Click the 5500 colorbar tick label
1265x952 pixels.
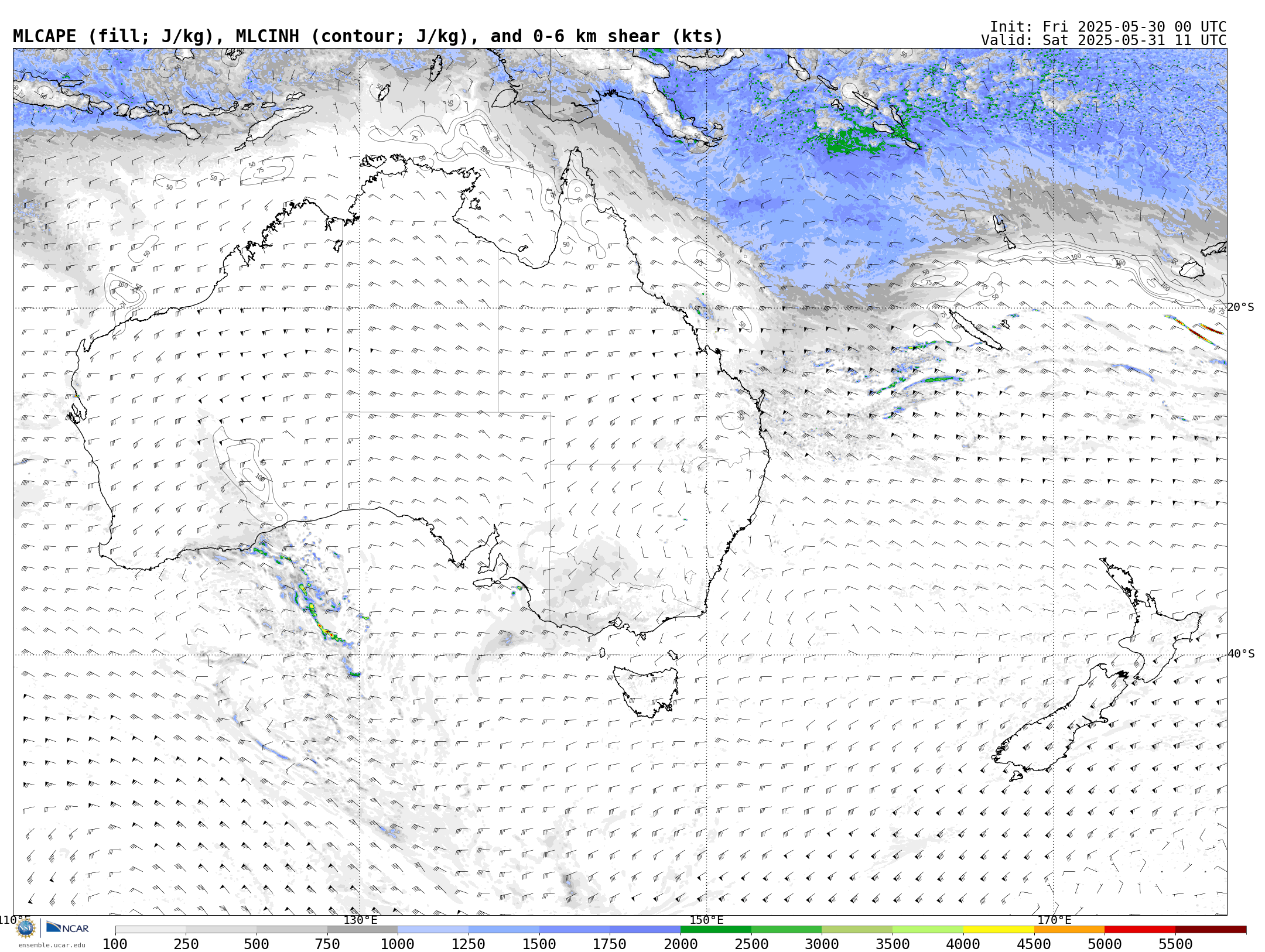(1175, 944)
